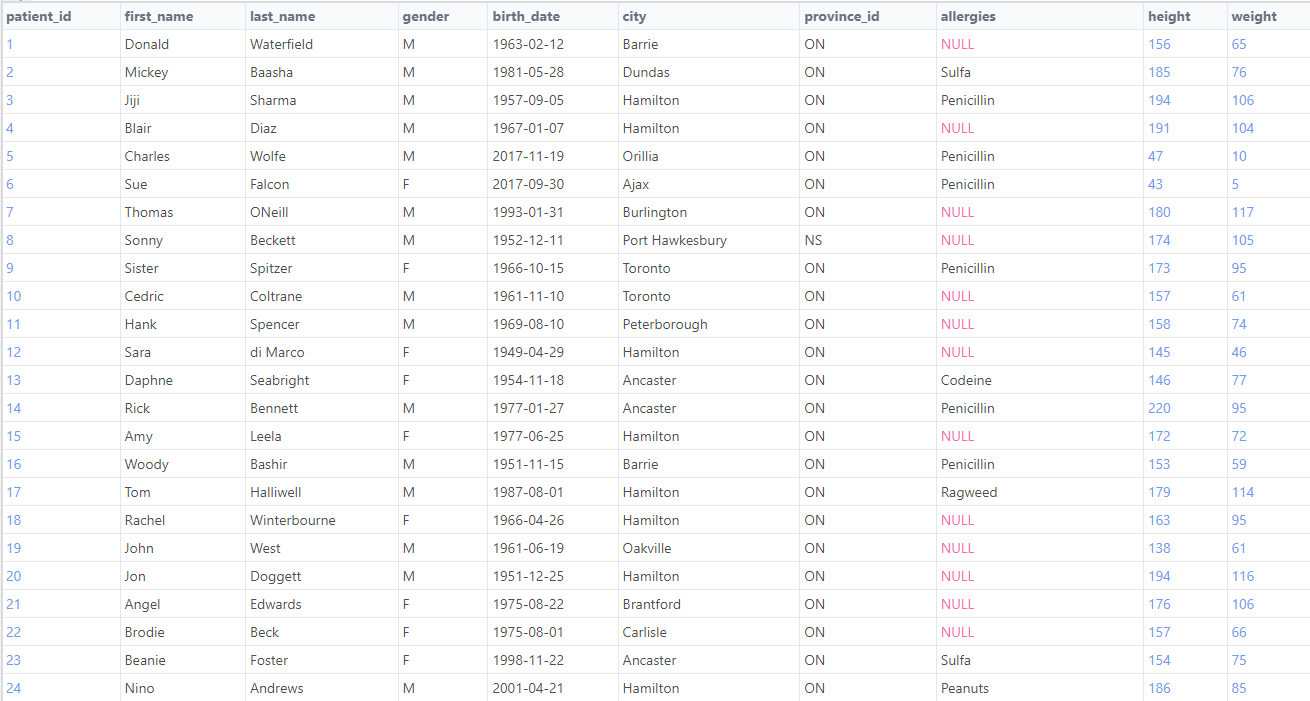
Task: Click the patient_id column header
Action: [39, 16]
